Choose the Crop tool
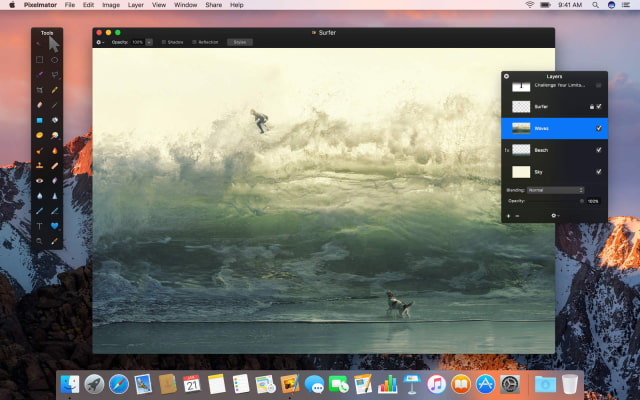Viewport: 640px width, 400px height. click(40, 90)
